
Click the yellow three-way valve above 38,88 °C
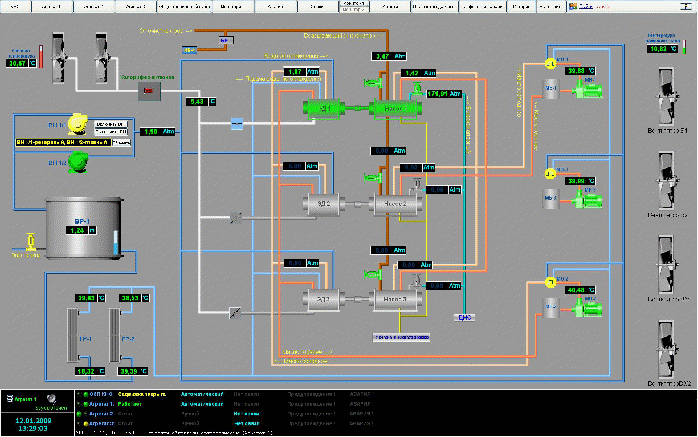coord(550,174)
